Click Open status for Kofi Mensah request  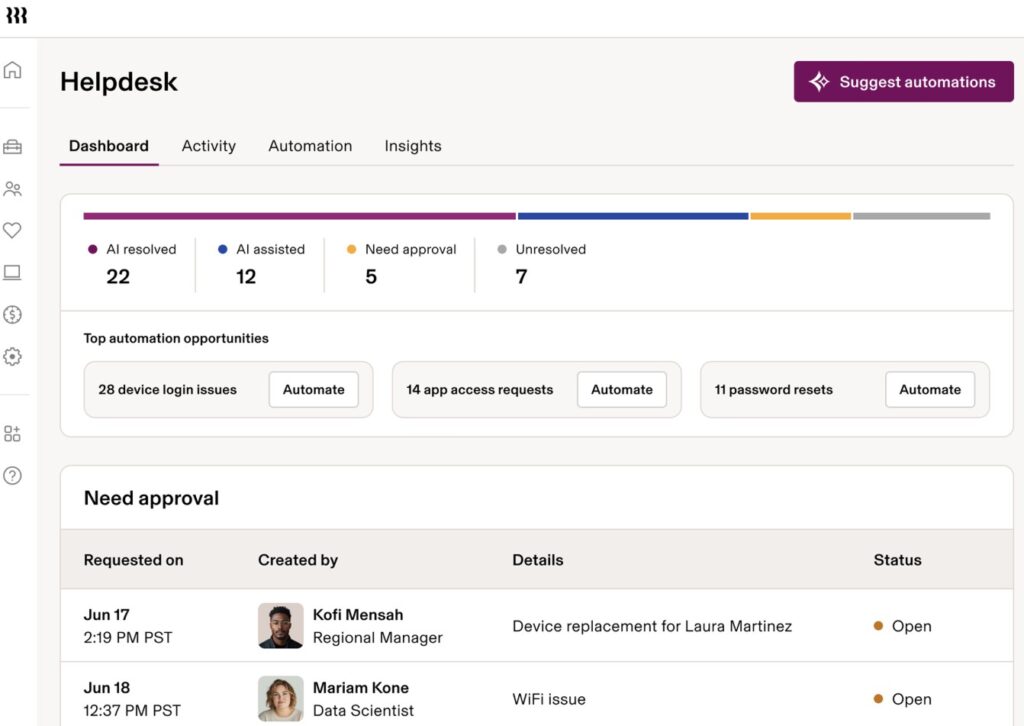pyautogui.click(x=903, y=626)
